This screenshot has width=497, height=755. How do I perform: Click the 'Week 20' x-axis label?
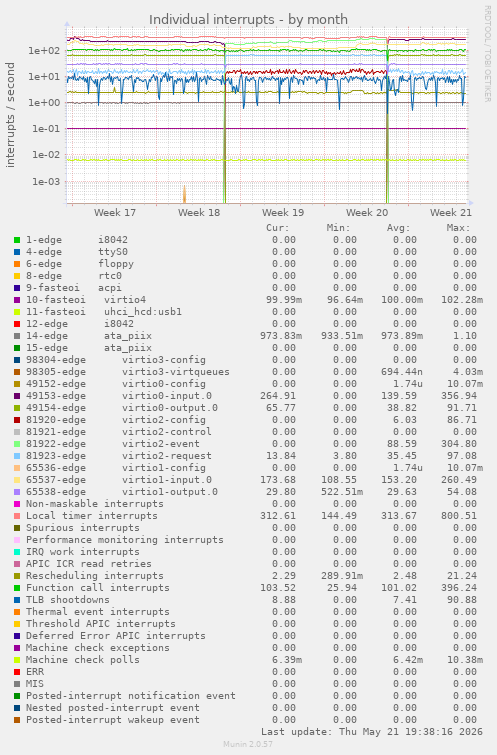pyautogui.click(x=367, y=212)
